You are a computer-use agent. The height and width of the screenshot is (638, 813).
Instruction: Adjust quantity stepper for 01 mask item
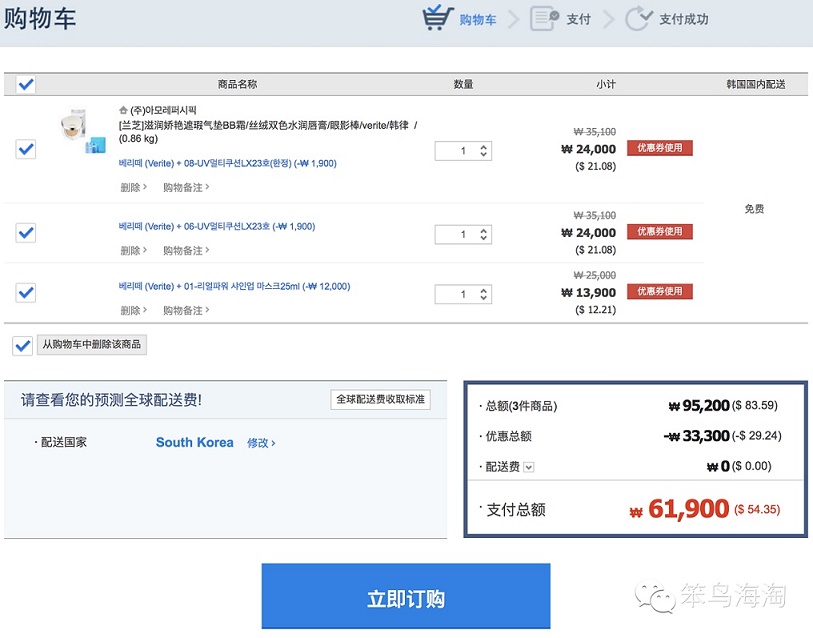[x=483, y=294]
